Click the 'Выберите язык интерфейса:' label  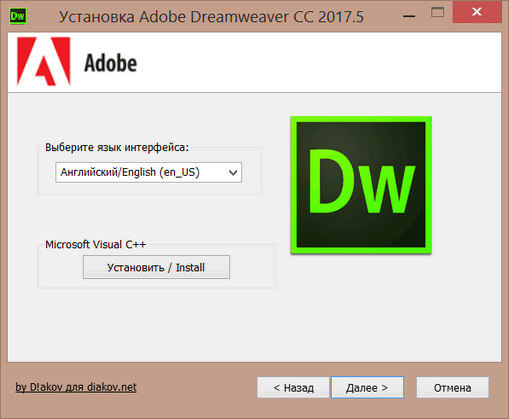pyautogui.click(x=117, y=147)
